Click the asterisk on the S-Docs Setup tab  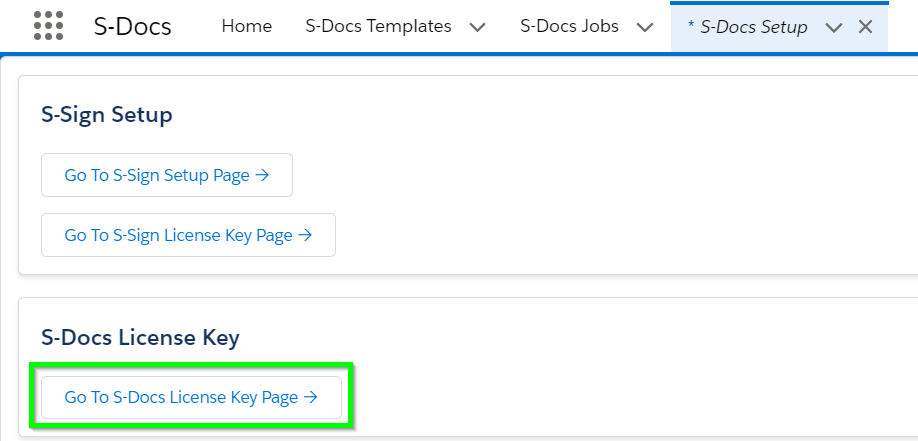(x=691, y=26)
